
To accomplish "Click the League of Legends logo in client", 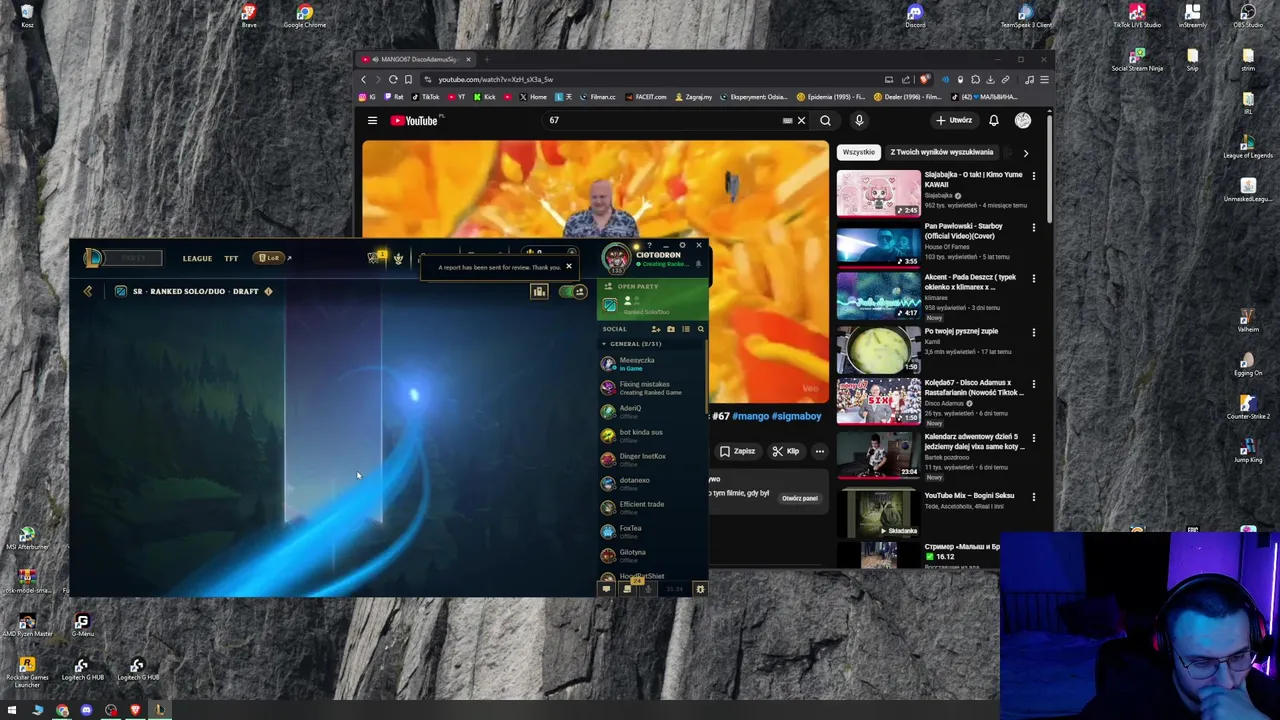I will pyautogui.click(x=93, y=258).
